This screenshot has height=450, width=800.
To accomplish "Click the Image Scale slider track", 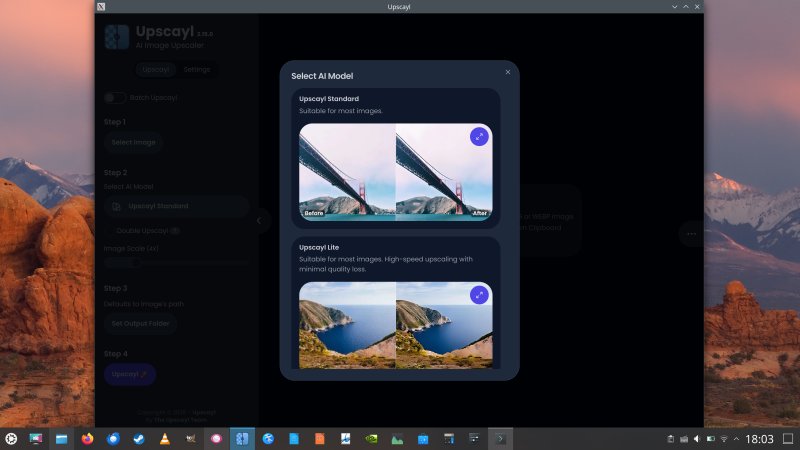I will click(x=177, y=263).
